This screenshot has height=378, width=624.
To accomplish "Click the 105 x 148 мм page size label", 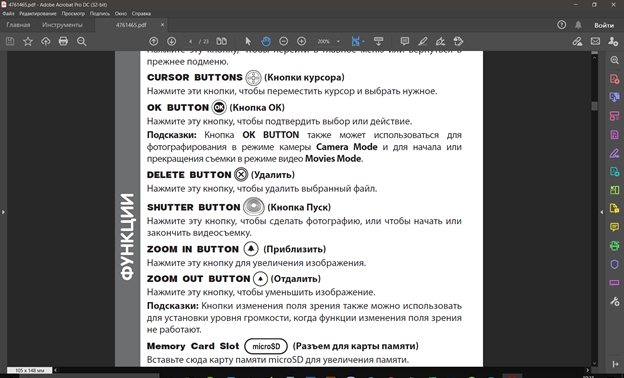I will point(29,370).
